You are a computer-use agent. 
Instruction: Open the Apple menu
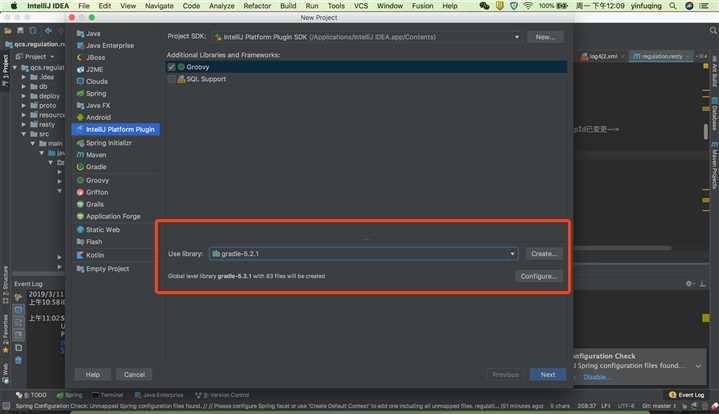click(x=14, y=6)
